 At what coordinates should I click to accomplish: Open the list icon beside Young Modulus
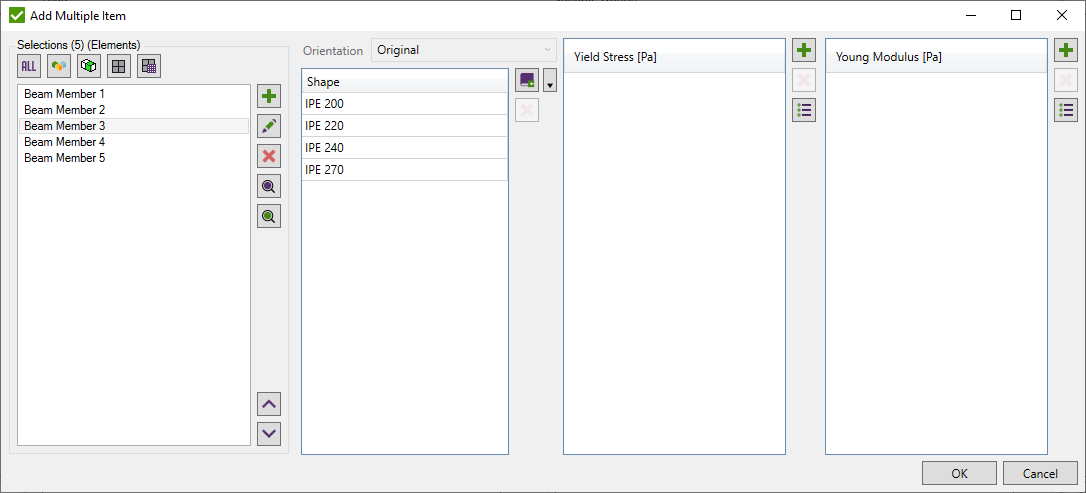point(1066,110)
